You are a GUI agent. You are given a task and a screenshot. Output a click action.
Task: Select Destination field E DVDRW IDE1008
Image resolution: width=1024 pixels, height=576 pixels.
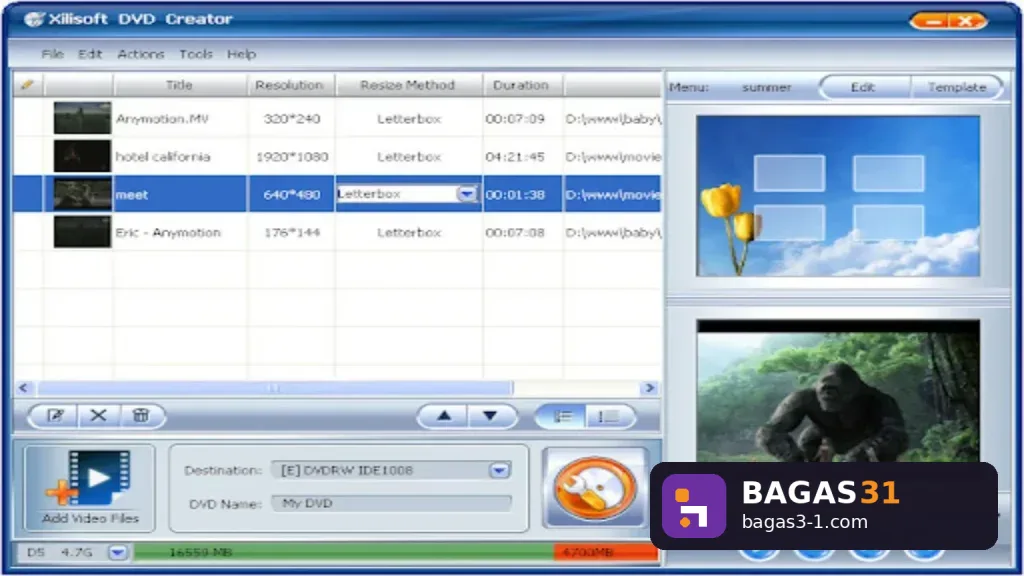(391, 470)
